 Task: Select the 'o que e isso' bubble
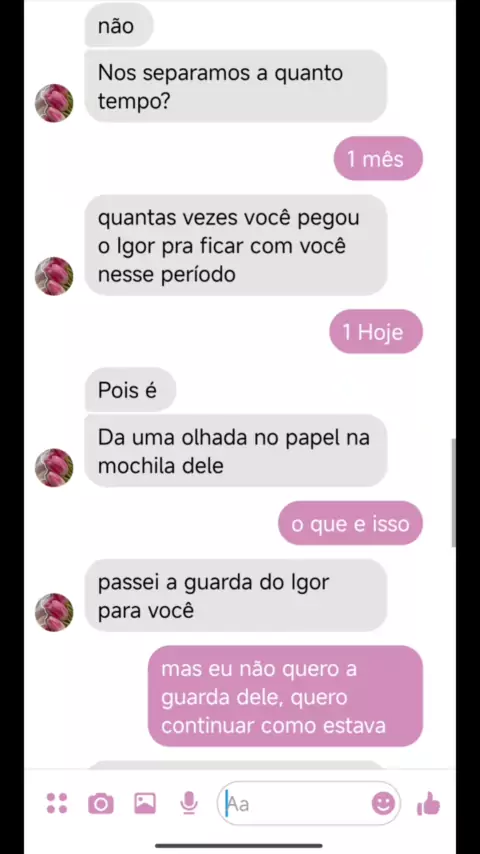350,523
